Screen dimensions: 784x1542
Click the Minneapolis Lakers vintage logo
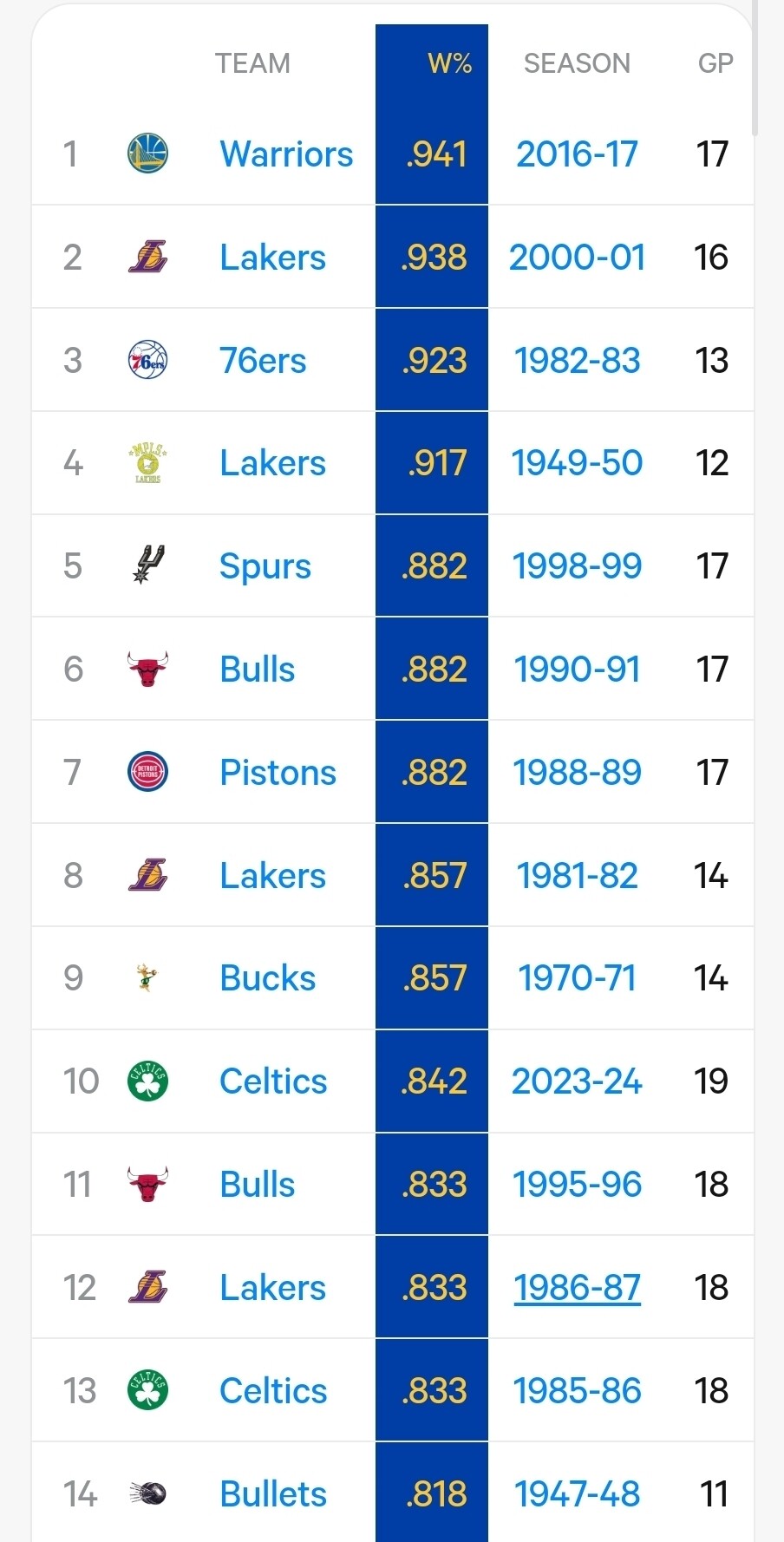tap(147, 463)
